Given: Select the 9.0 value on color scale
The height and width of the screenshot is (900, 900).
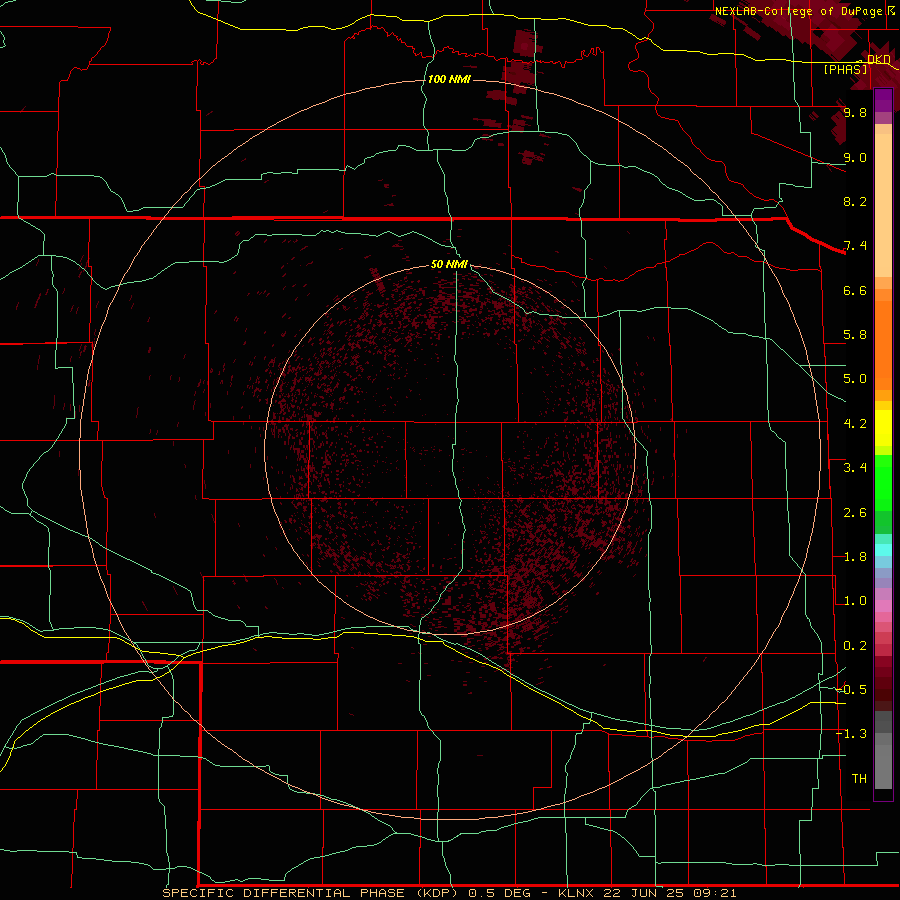Looking at the screenshot, I should [x=855, y=157].
